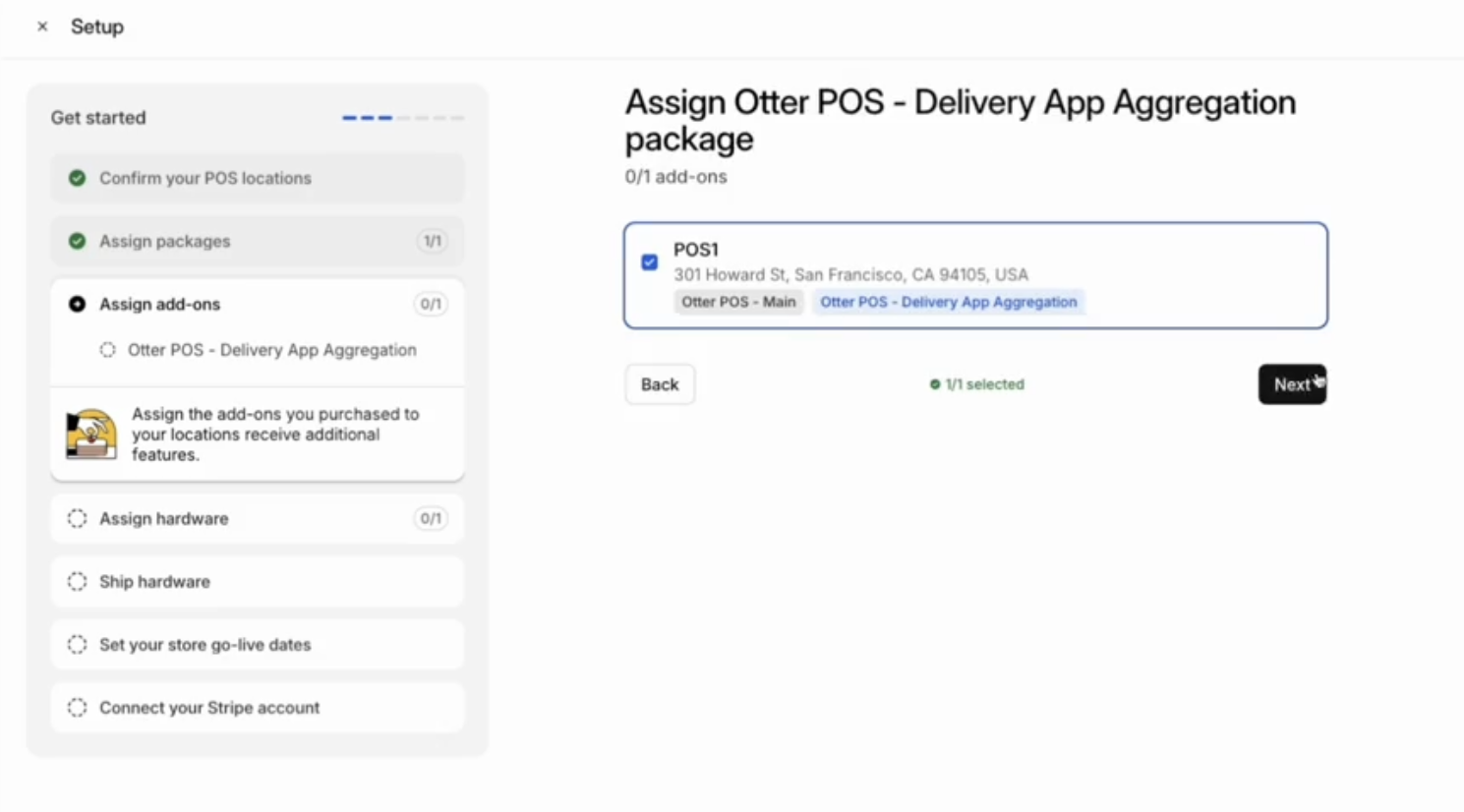Image resolution: width=1464 pixels, height=812 pixels.
Task: Go Back to the previous step
Action: pyautogui.click(x=660, y=384)
